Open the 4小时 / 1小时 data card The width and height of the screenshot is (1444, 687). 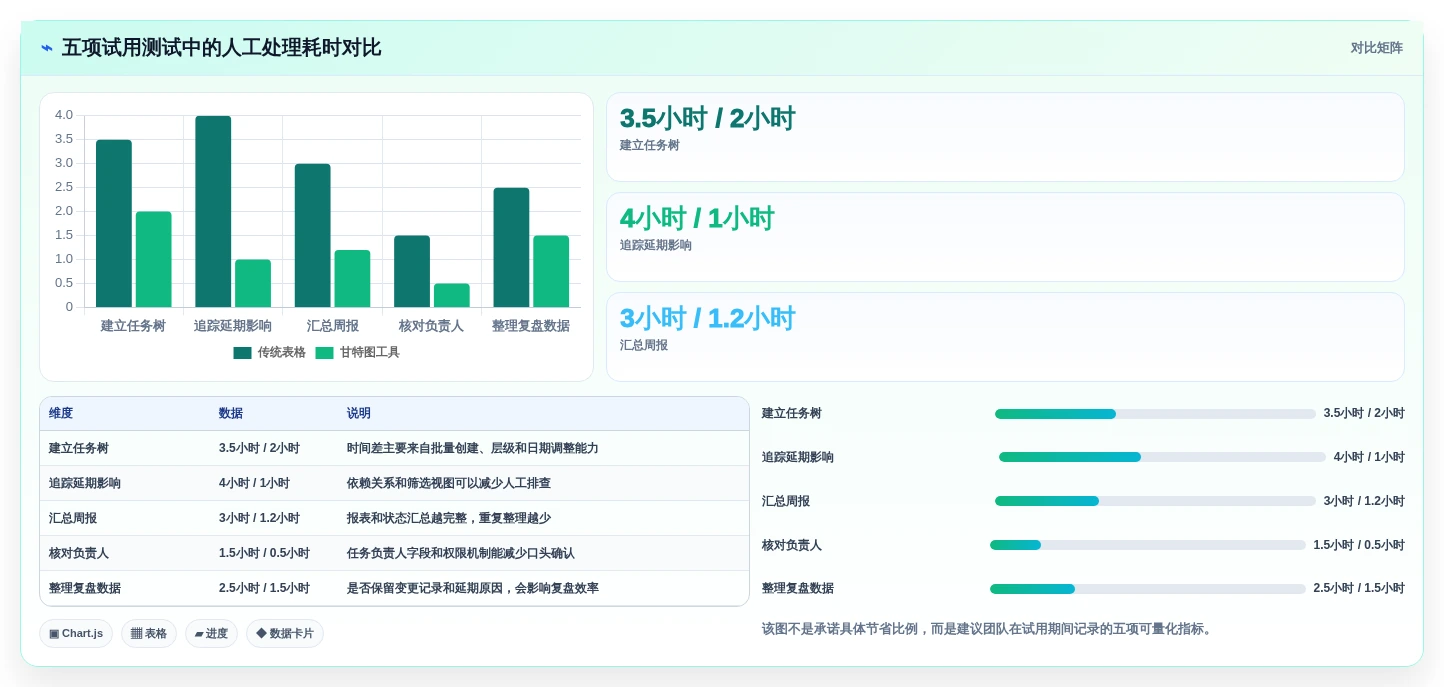click(x=1005, y=237)
